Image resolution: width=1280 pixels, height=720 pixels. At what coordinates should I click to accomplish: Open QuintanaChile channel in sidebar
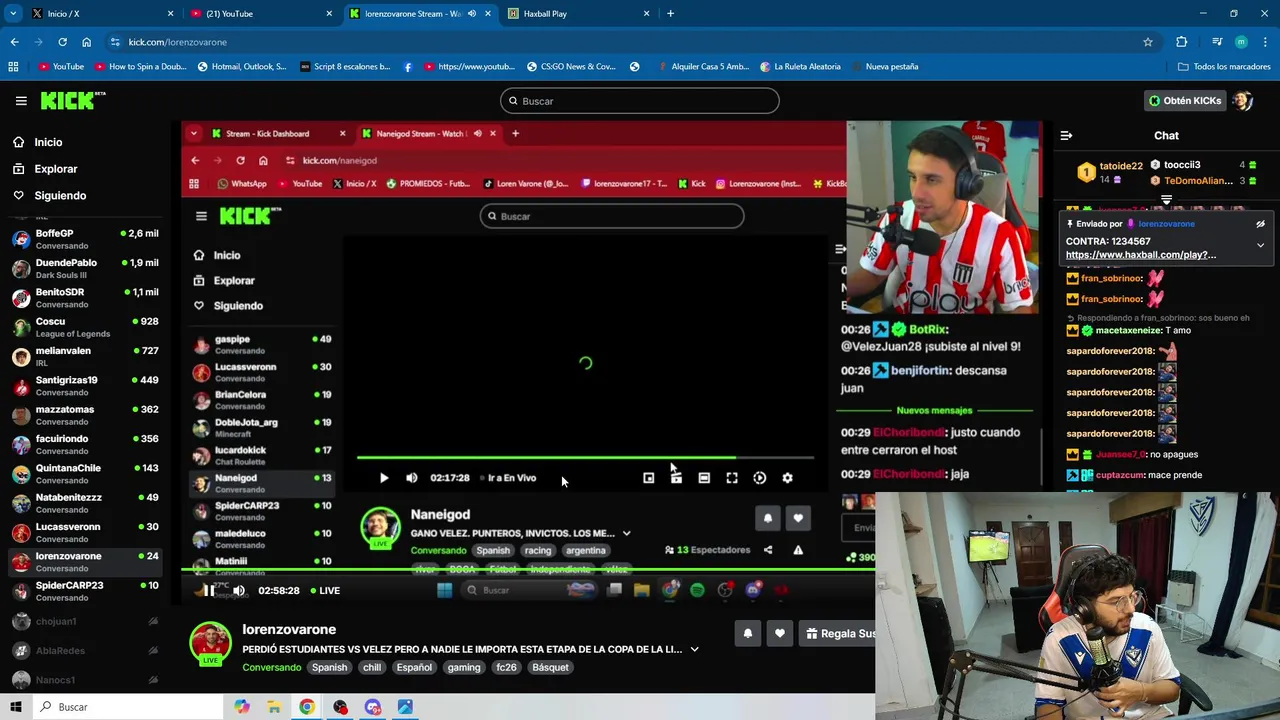(x=85, y=473)
